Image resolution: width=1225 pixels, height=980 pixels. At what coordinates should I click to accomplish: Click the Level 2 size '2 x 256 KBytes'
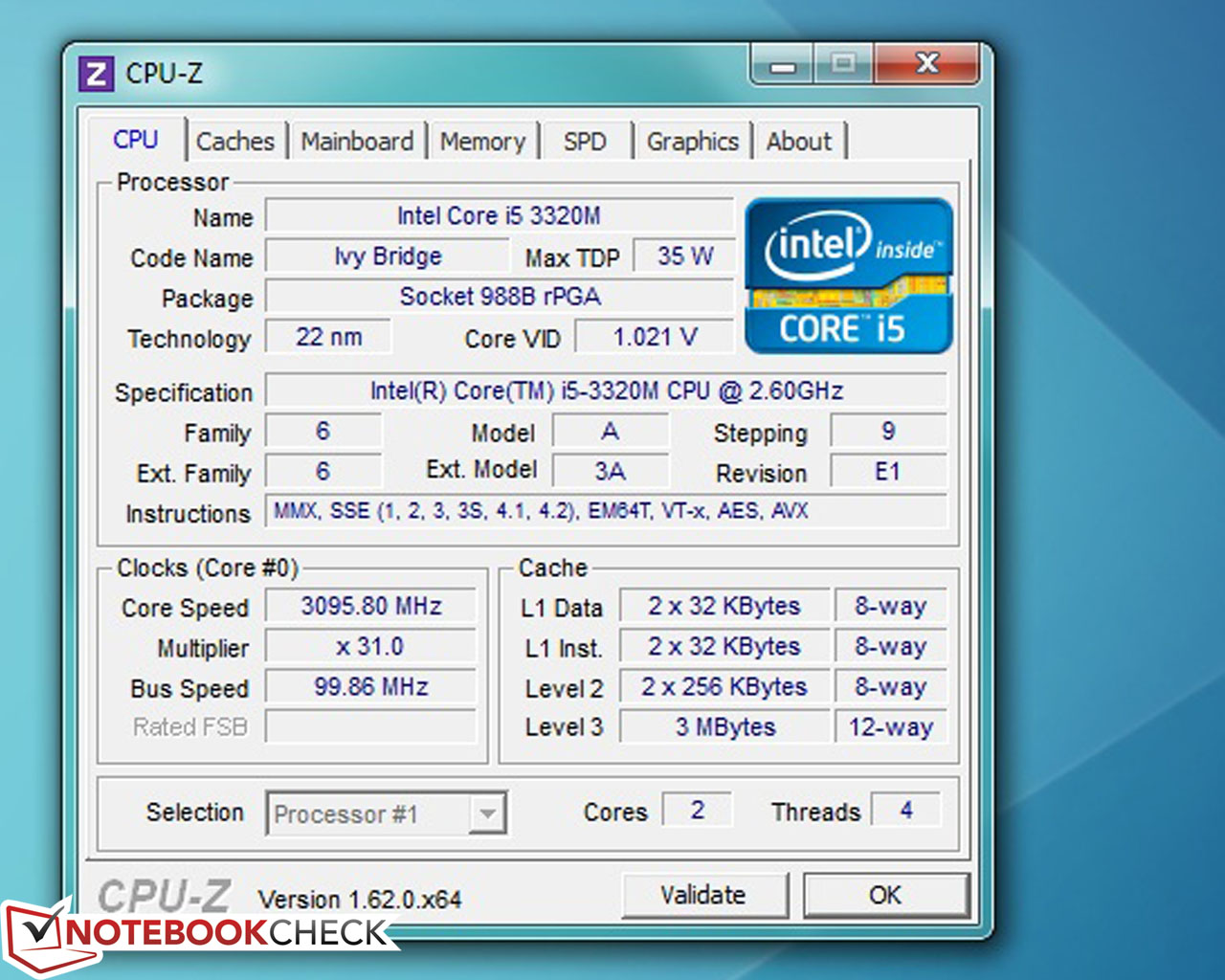coord(724,687)
